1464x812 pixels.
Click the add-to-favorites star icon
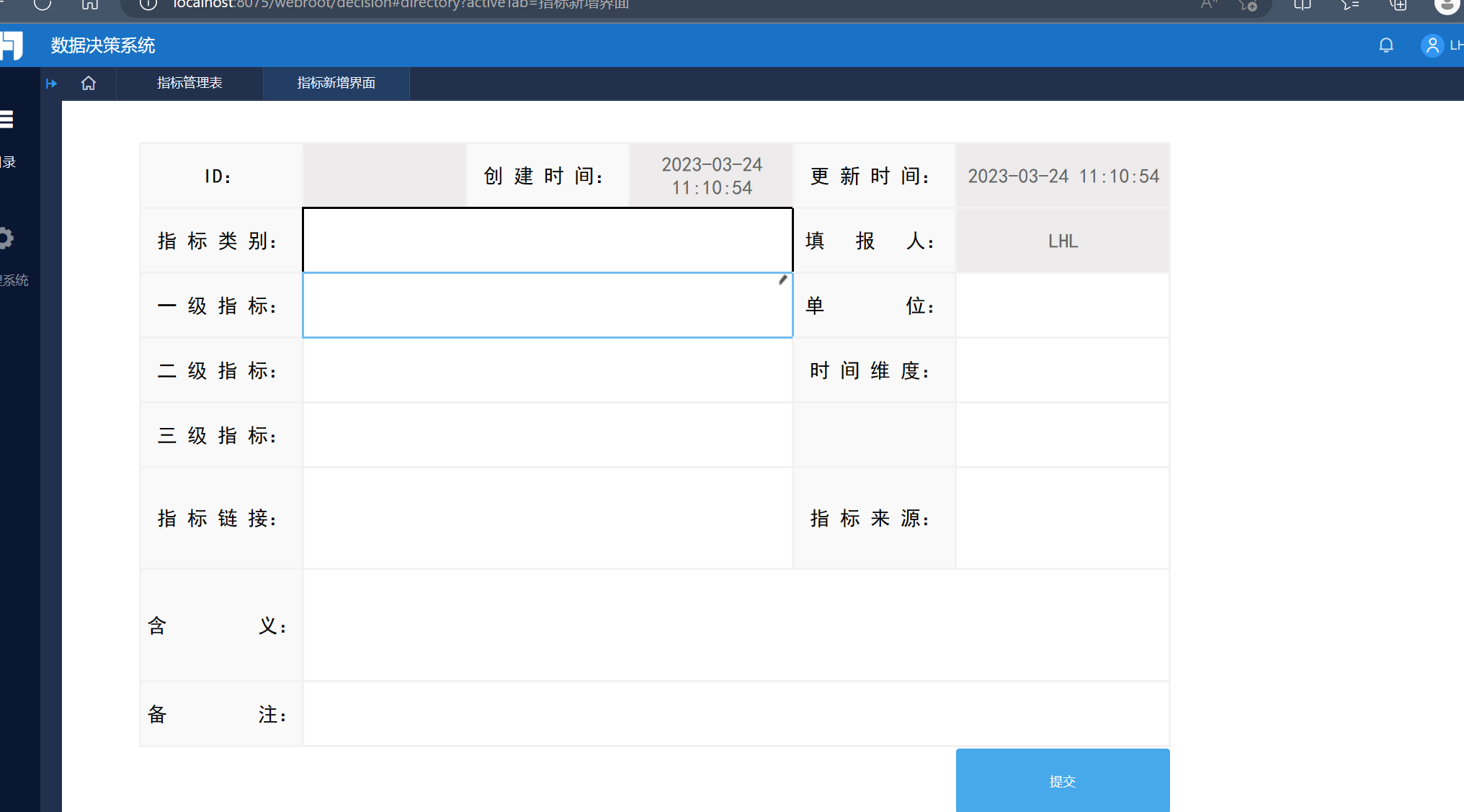pos(1248,4)
